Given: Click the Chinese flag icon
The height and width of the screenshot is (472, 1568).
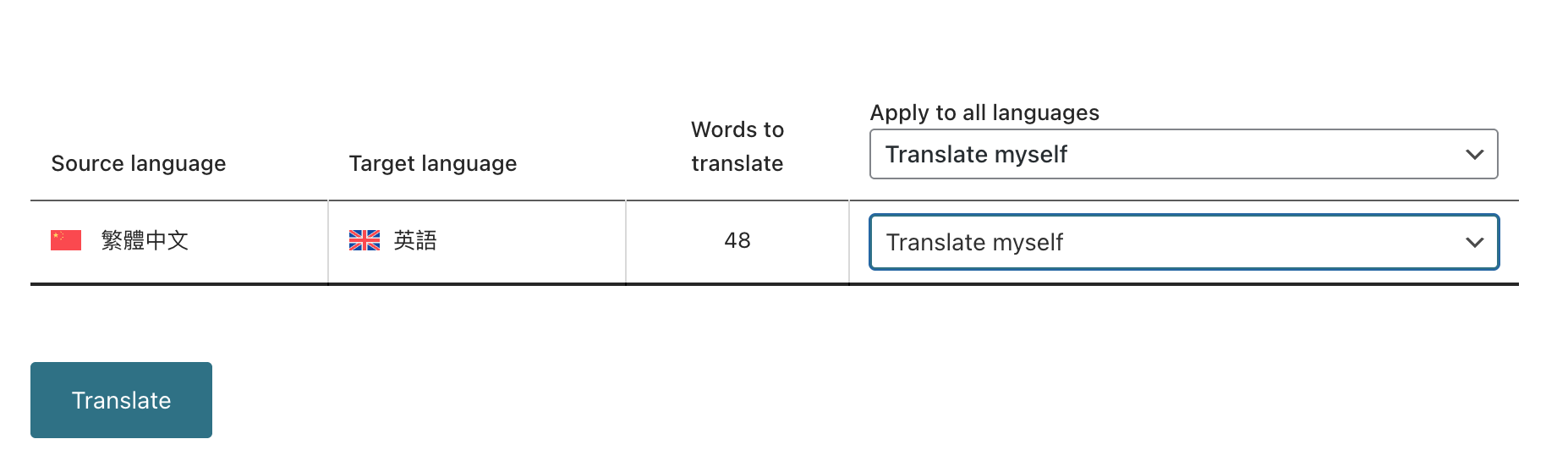Looking at the screenshot, I should pyautogui.click(x=66, y=241).
